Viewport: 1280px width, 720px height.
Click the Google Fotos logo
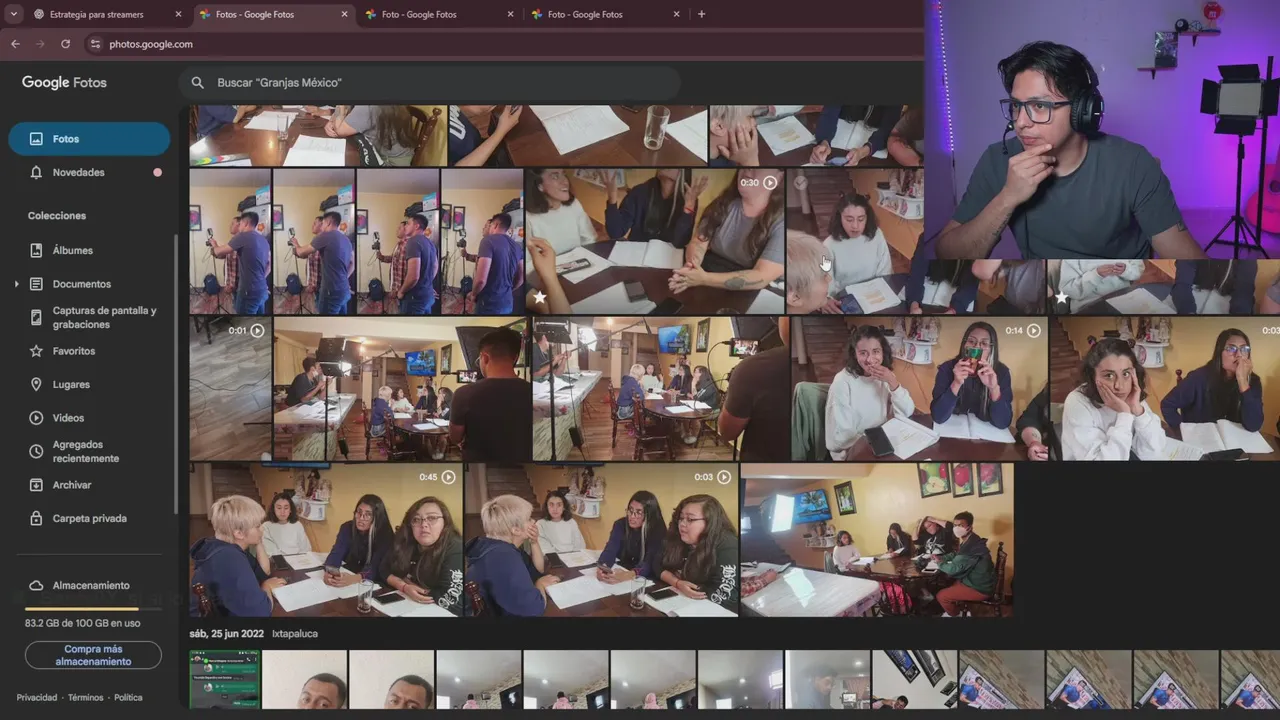coord(64,83)
